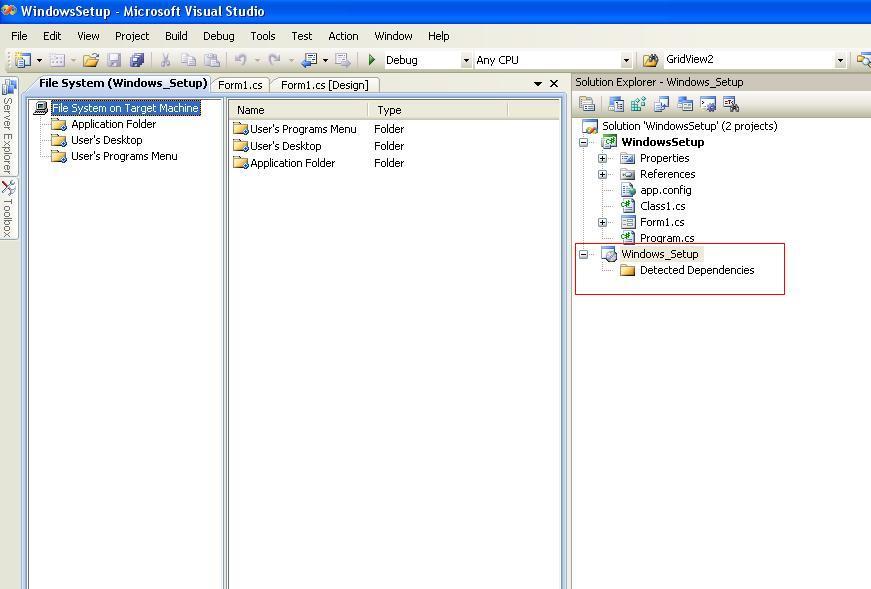Expand the Properties node

[x=602, y=158]
